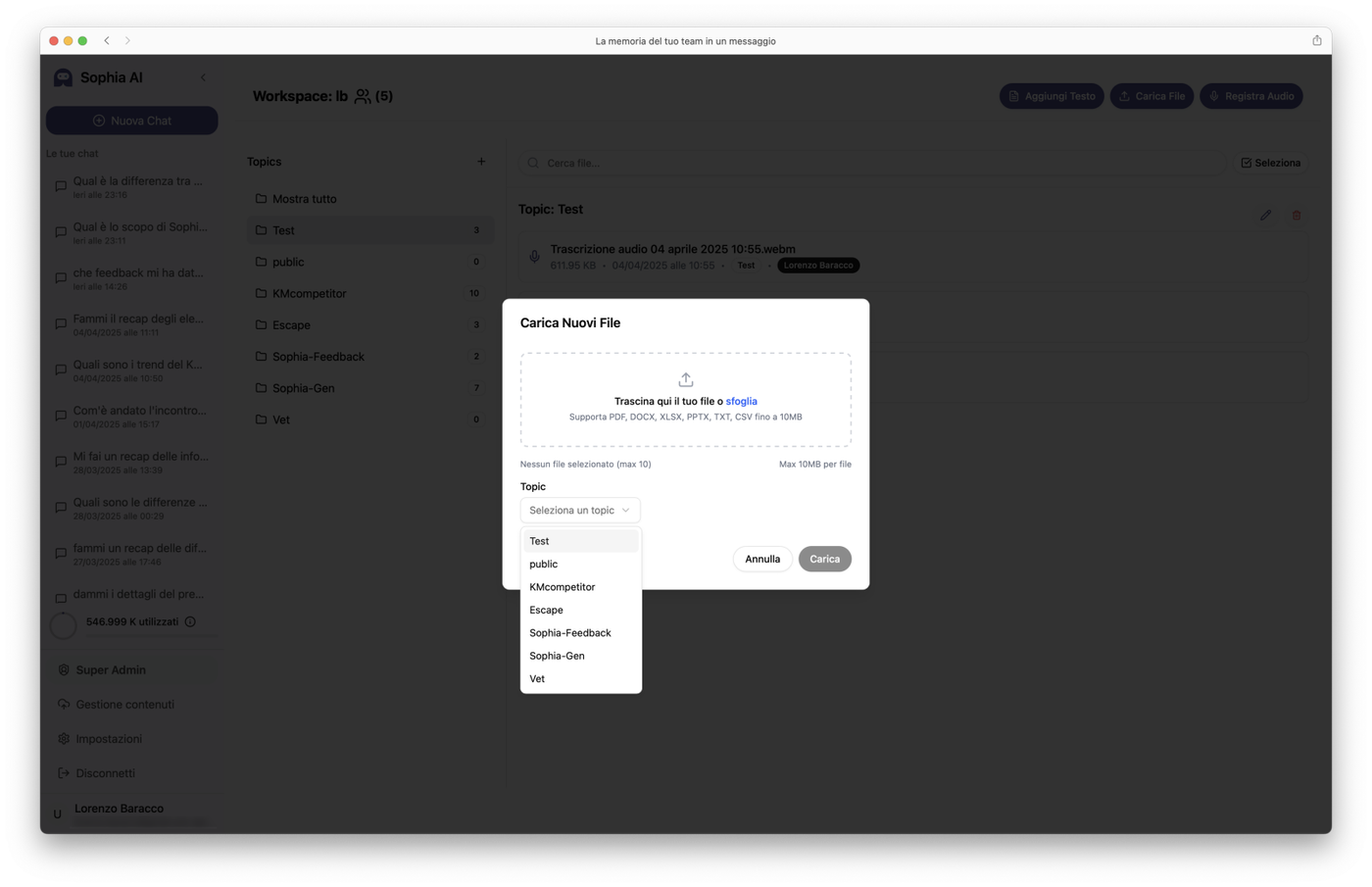The image size is (1372, 887).
Task: Open chat 'Qual è lo scopo di Sophi...'
Action: click(132, 232)
